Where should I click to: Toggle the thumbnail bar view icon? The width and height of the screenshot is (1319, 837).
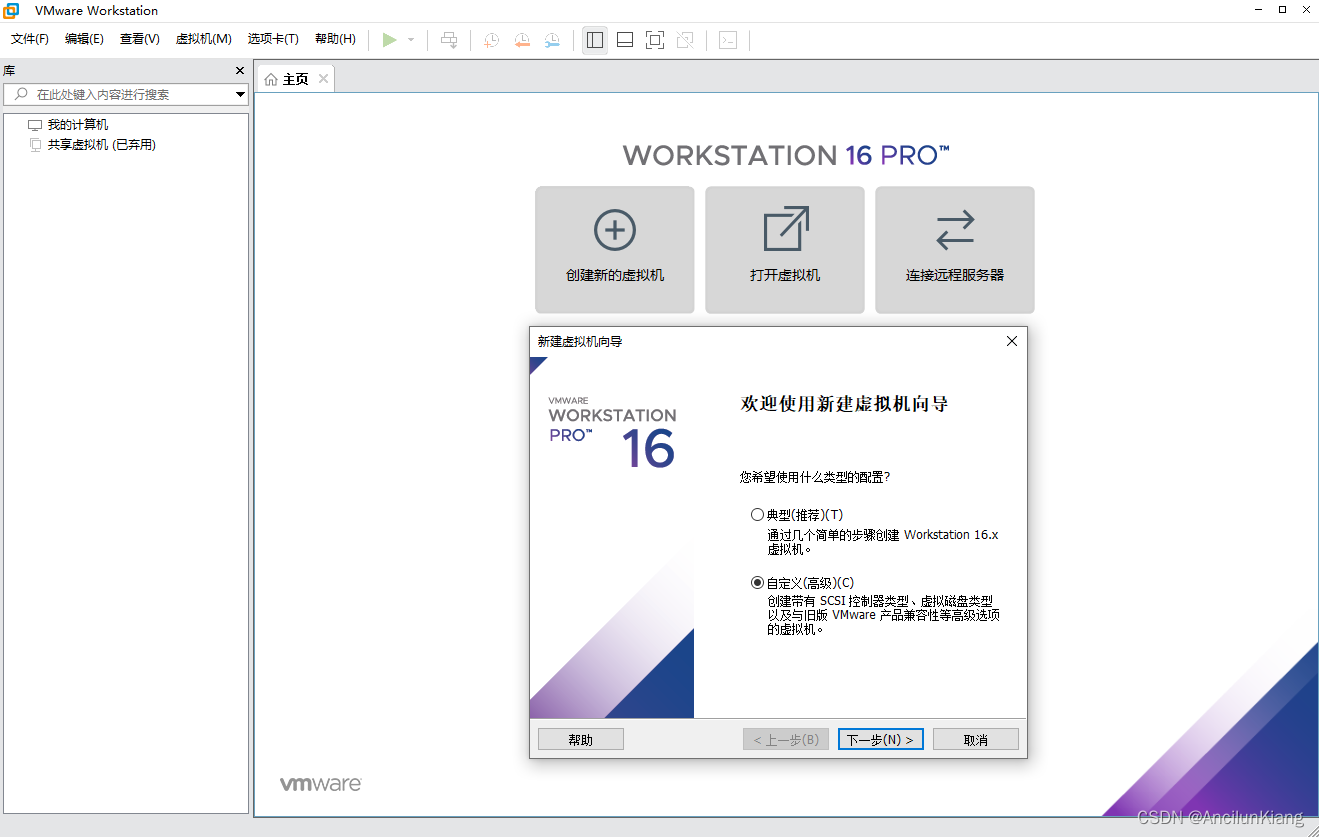(x=625, y=40)
